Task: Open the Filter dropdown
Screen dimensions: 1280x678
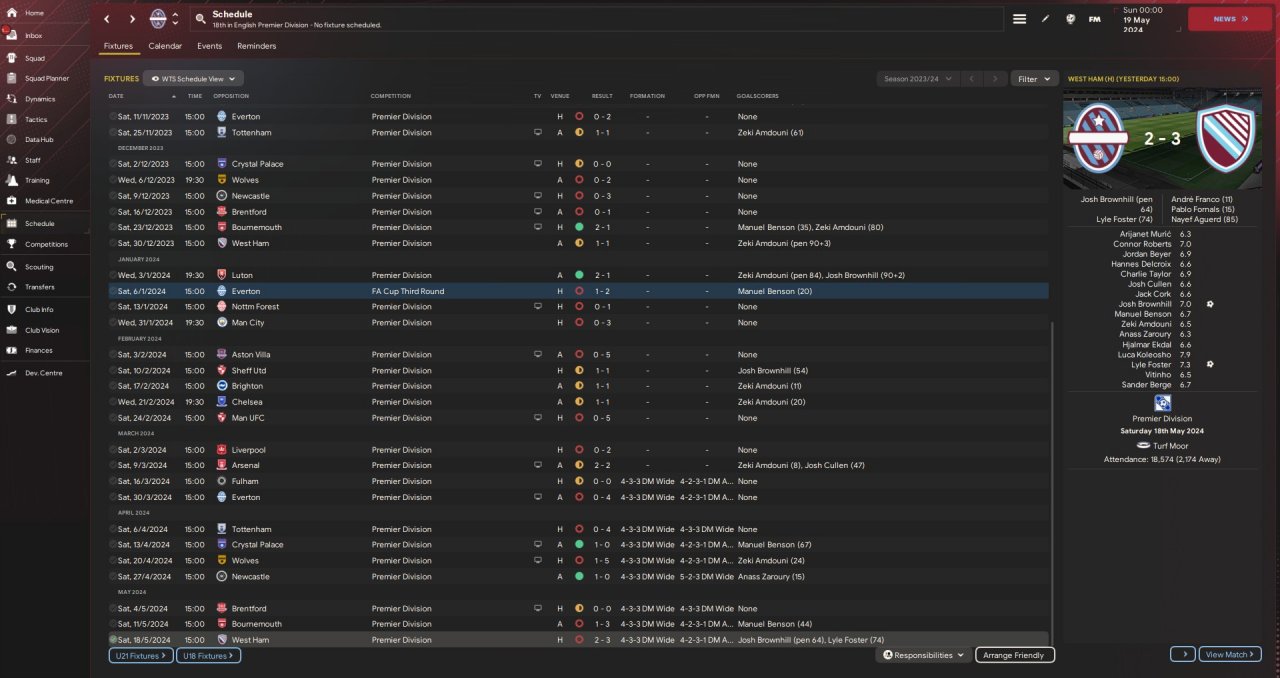Action: pos(1034,78)
